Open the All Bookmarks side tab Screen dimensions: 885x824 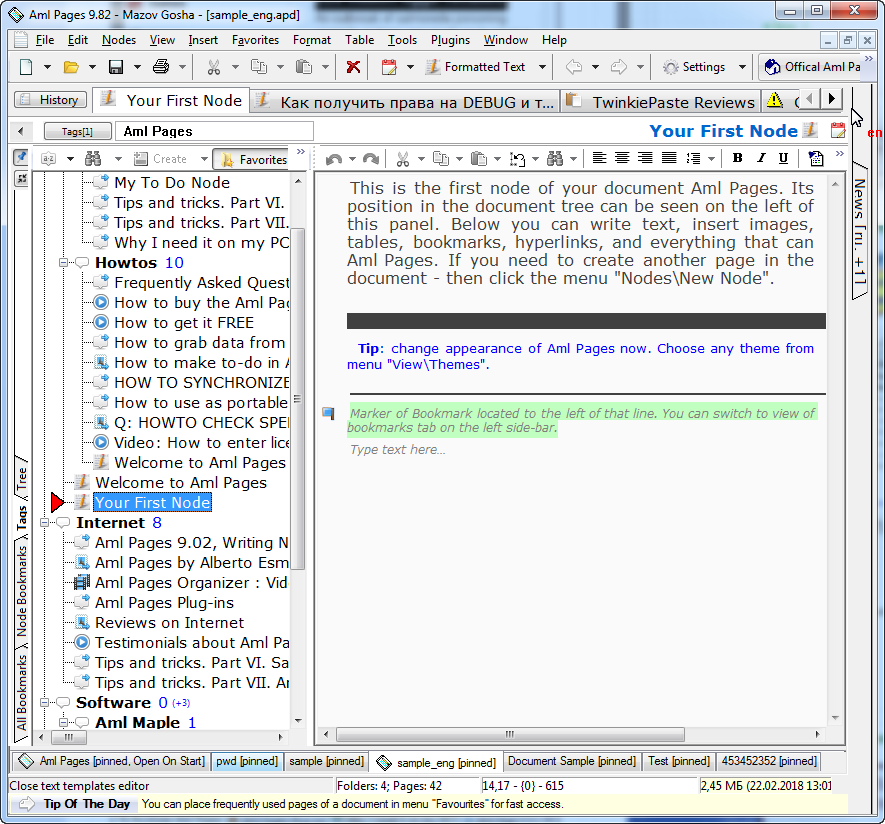(x=21, y=692)
